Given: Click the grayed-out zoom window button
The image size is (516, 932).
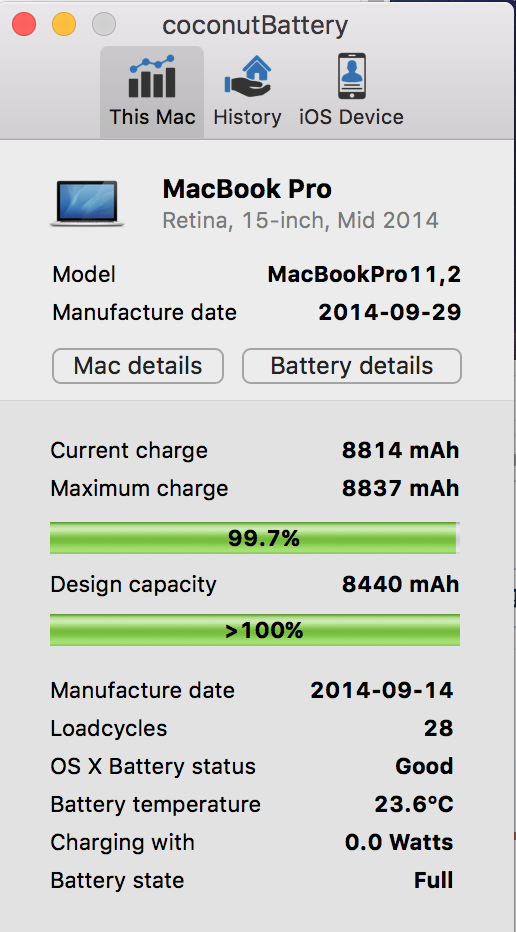Looking at the screenshot, I should tap(103, 25).
